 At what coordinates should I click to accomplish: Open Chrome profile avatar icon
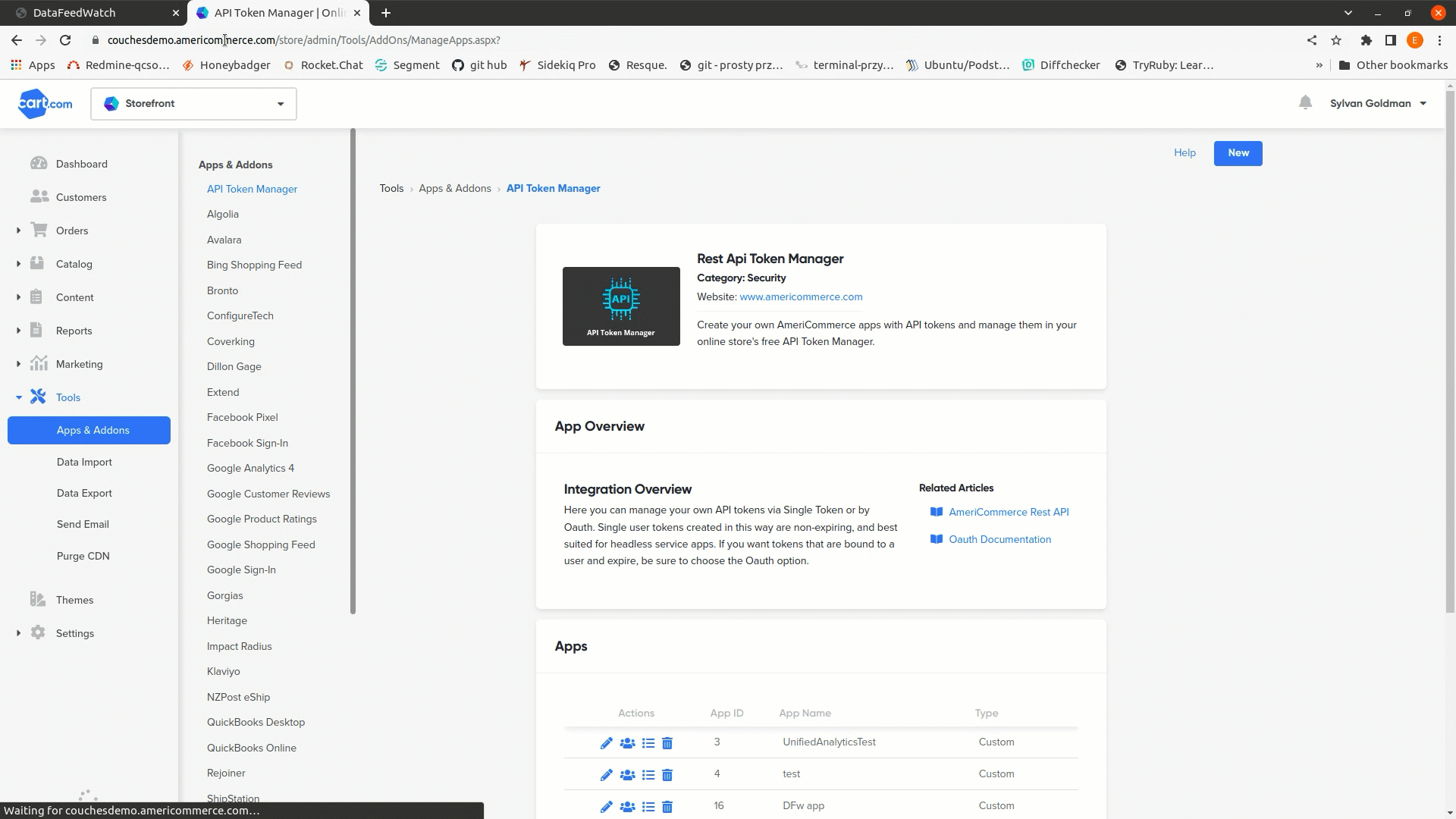(1415, 40)
